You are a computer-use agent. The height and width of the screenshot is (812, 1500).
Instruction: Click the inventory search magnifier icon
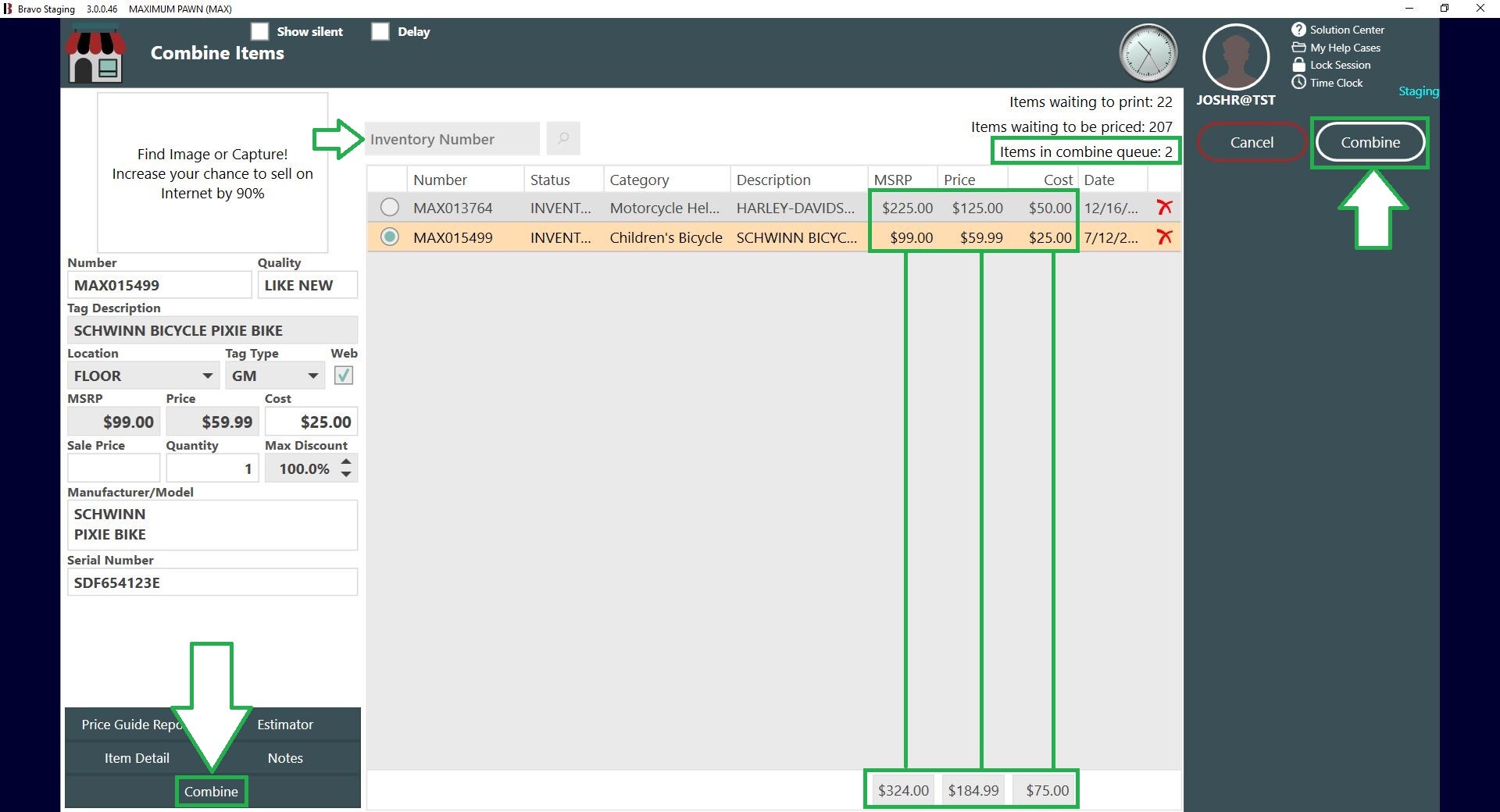(563, 138)
